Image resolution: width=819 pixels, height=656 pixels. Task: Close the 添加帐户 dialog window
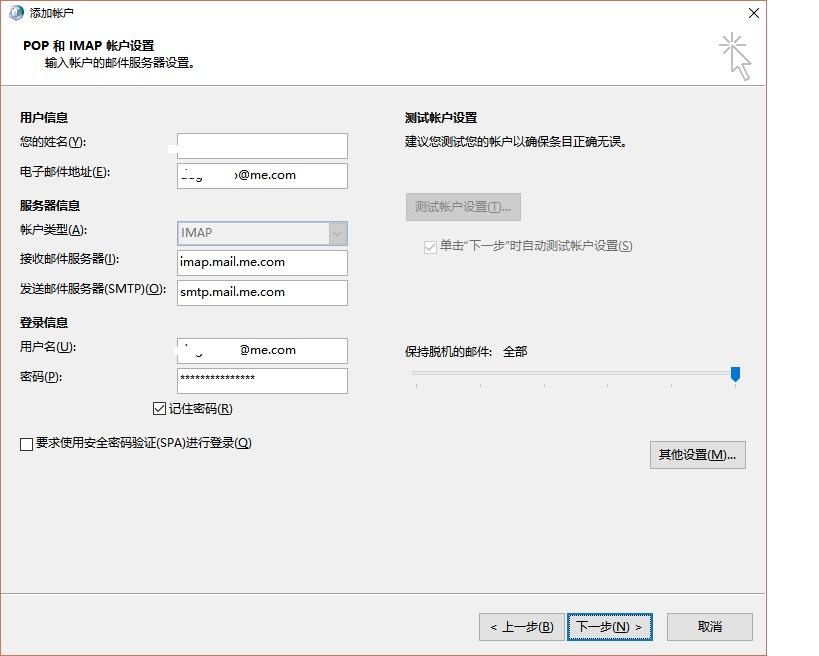tap(754, 13)
